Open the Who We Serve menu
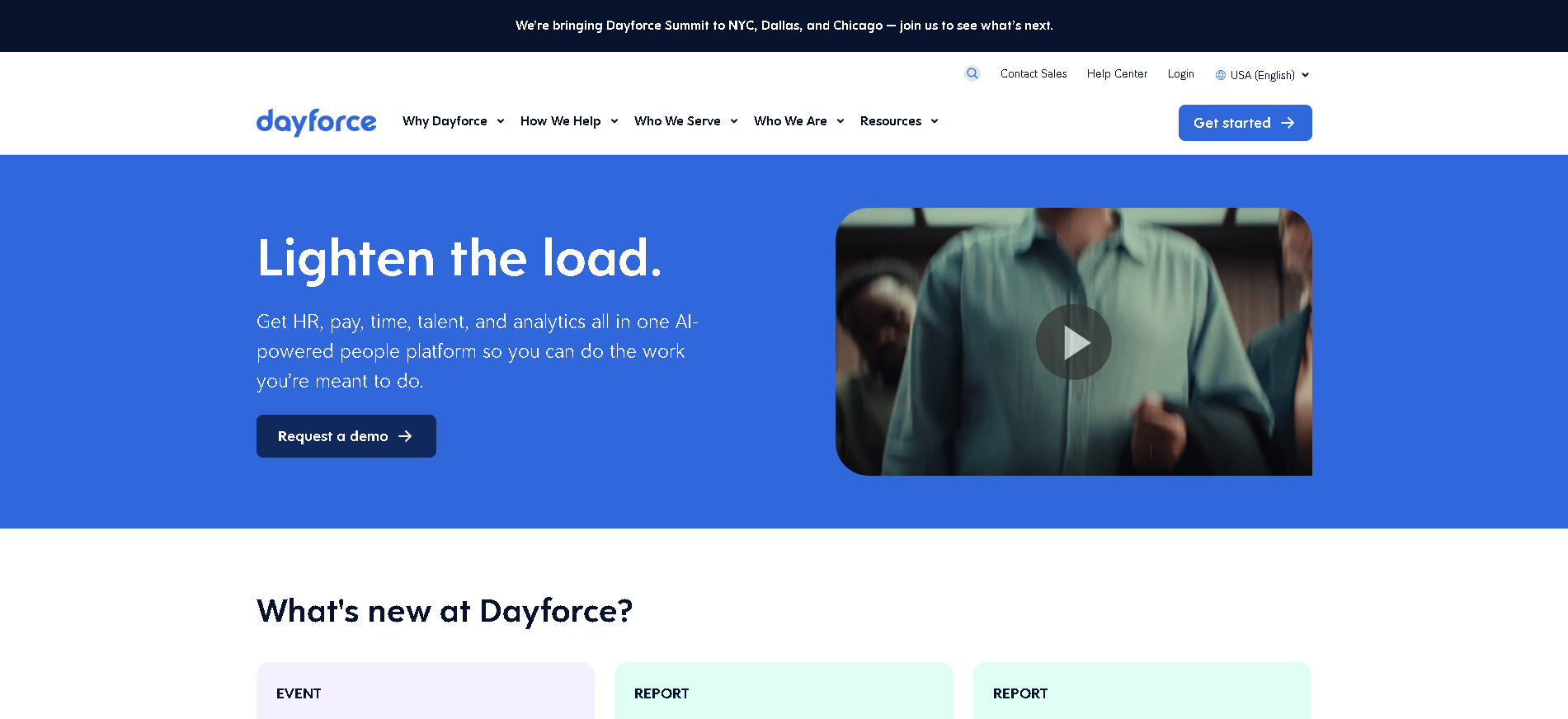 (677, 121)
